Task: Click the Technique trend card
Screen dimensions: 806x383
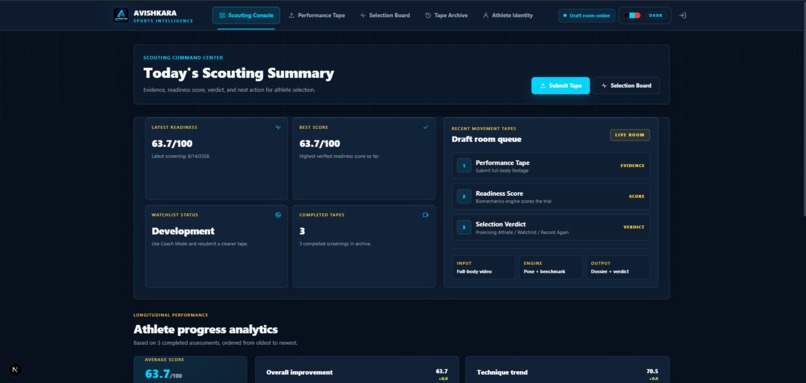Action: [567, 370]
